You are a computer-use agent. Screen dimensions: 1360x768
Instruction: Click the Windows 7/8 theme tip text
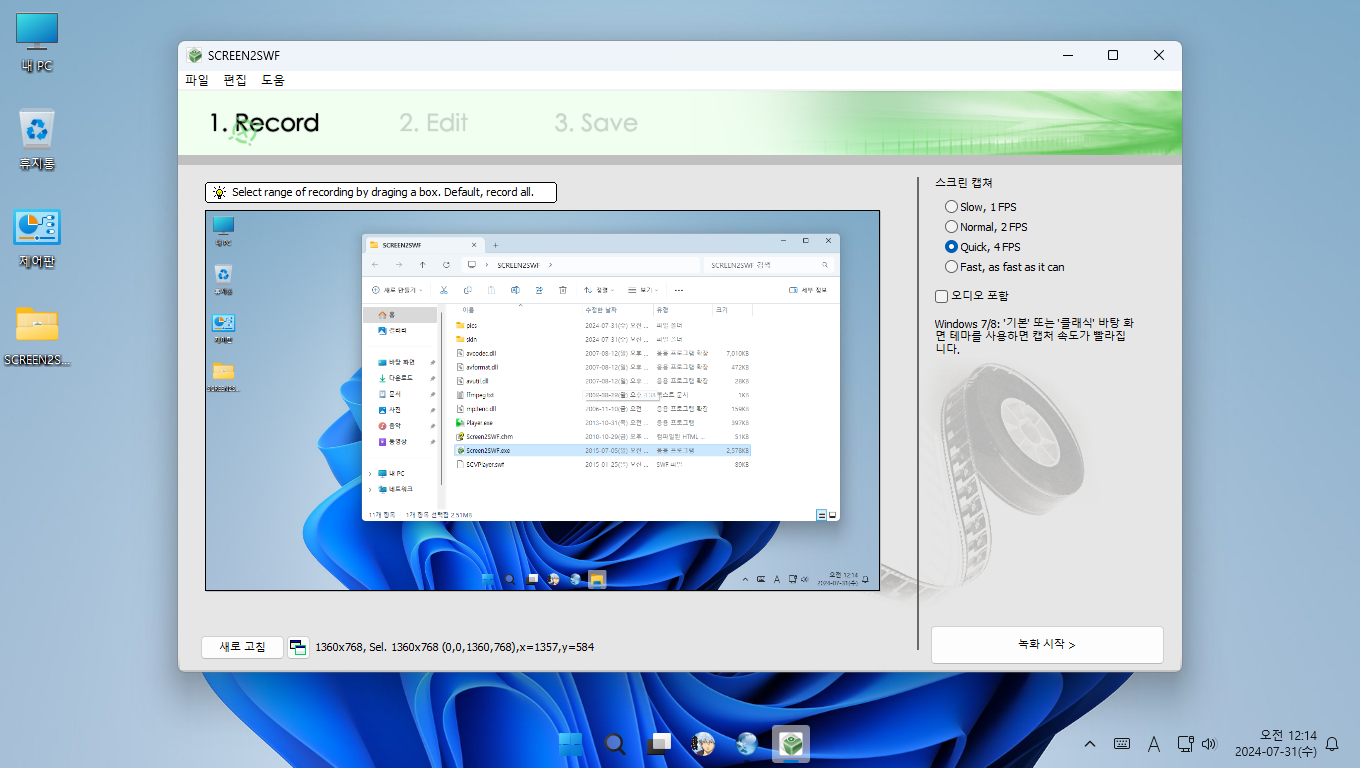click(x=1034, y=336)
